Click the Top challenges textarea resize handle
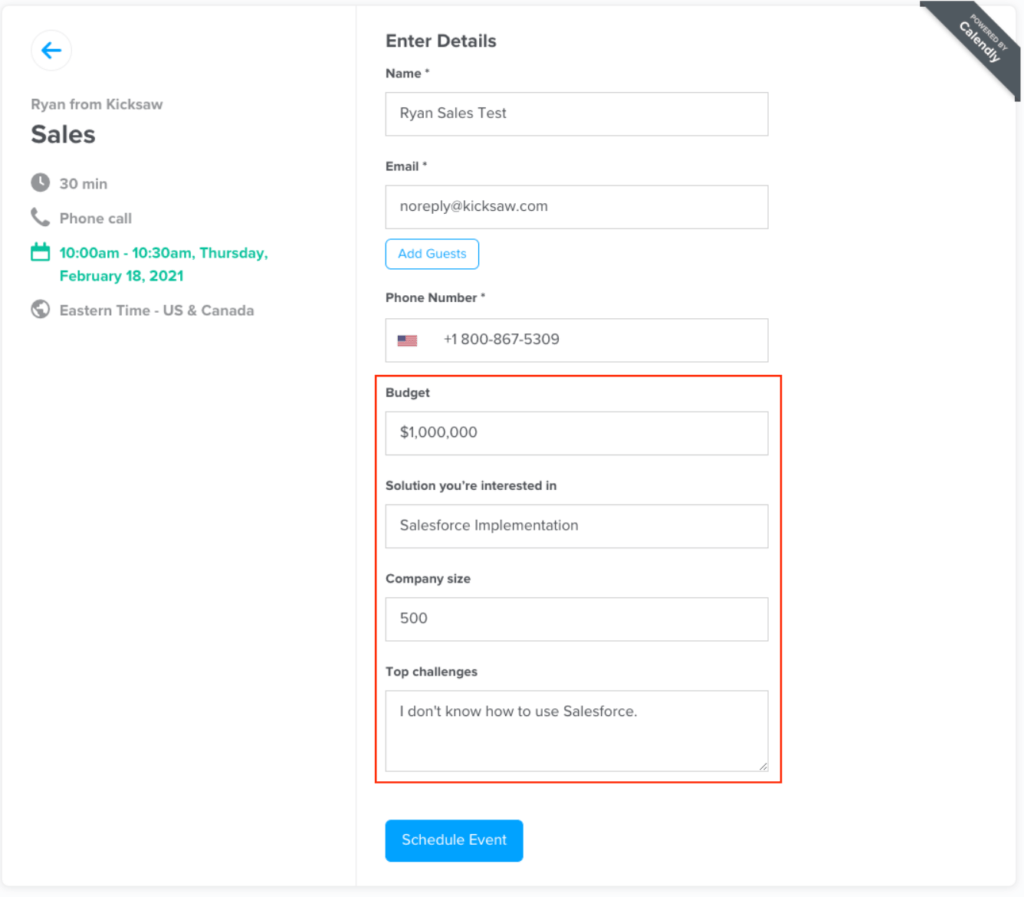This screenshot has height=897, width=1024. click(x=763, y=766)
